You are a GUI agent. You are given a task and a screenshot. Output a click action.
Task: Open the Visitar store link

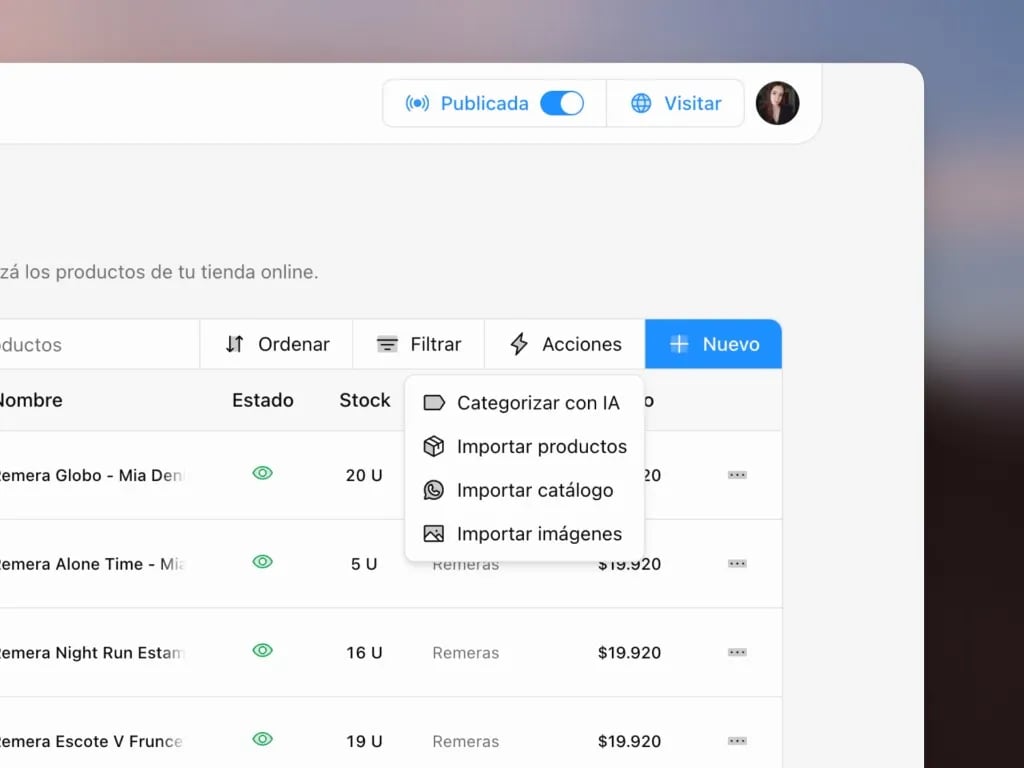point(675,103)
